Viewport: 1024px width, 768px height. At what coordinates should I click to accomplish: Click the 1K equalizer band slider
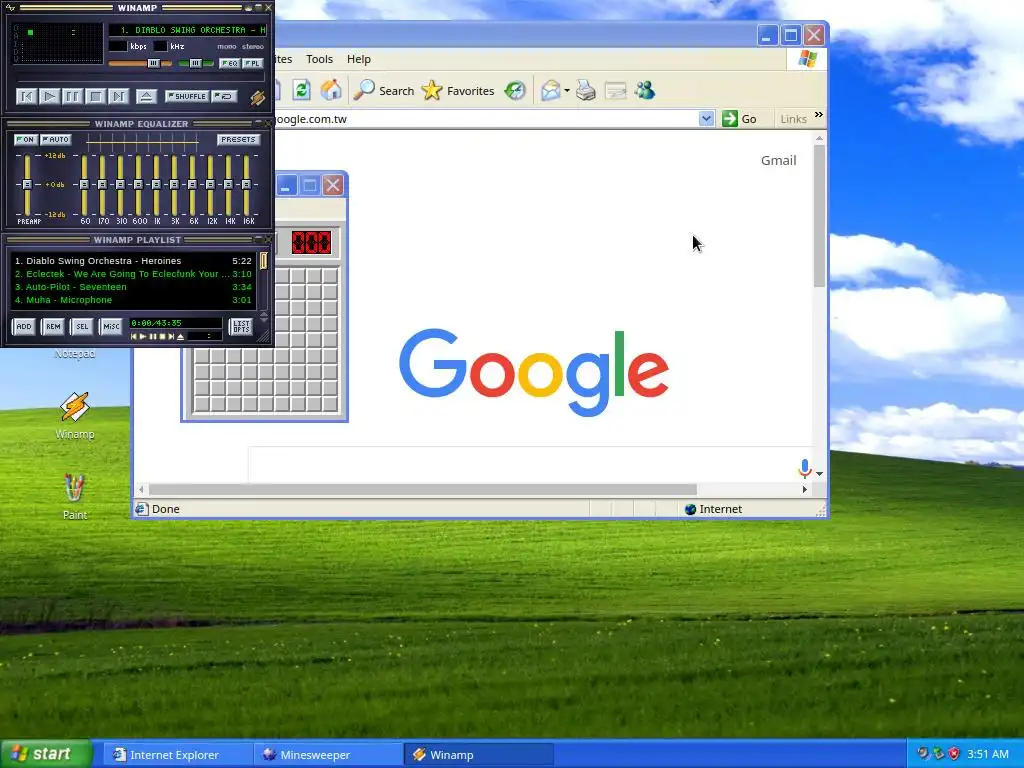click(157, 185)
